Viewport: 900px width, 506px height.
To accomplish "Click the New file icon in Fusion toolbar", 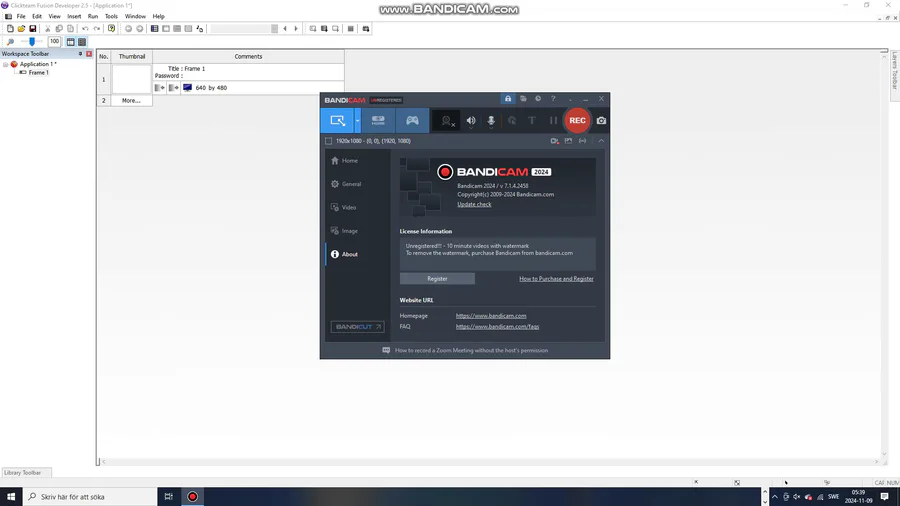I will click(x=10, y=29).
